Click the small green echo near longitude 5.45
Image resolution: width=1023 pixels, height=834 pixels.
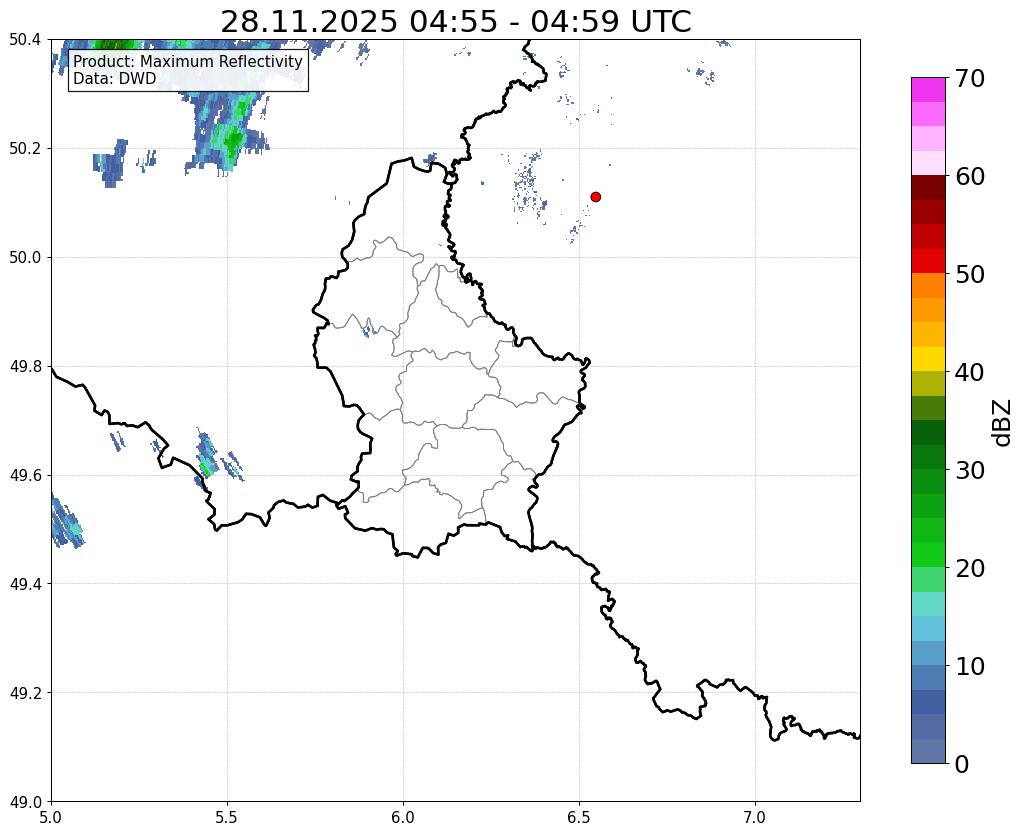[x=207, y=468]
